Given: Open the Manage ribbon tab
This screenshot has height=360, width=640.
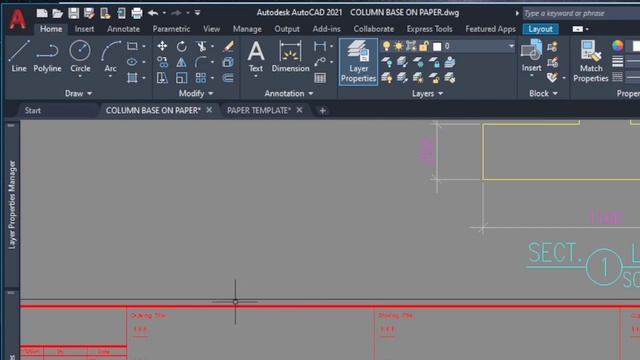Looking at the screenshot, I should 247,29.
